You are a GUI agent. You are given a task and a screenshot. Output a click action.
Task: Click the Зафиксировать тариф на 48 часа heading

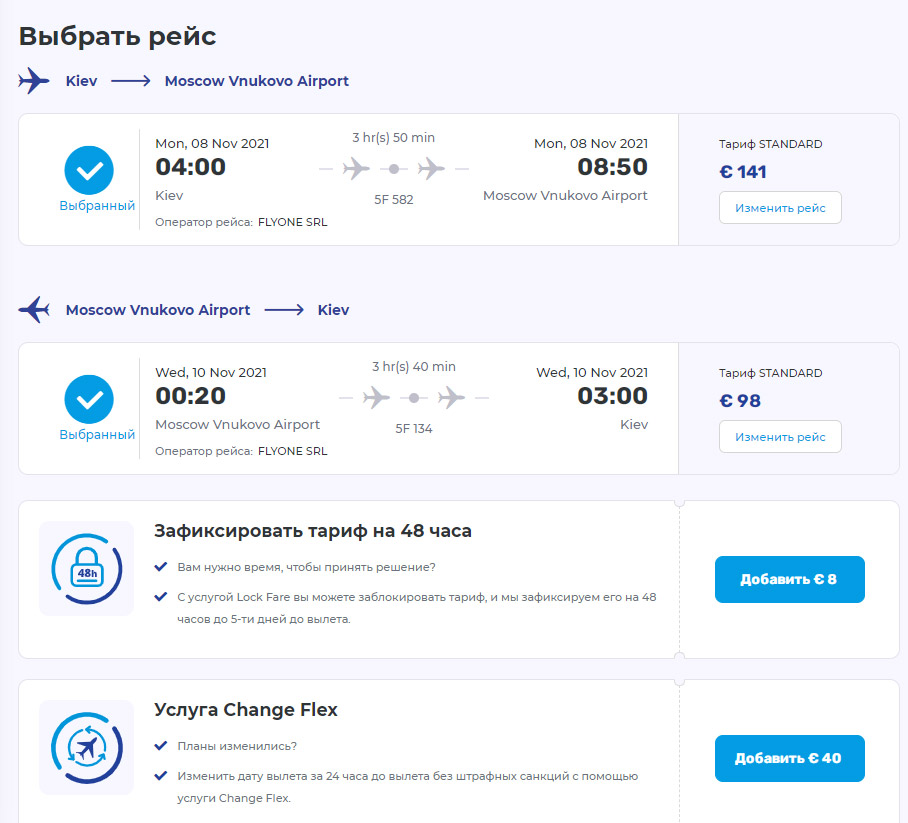(x=312, y=531)
